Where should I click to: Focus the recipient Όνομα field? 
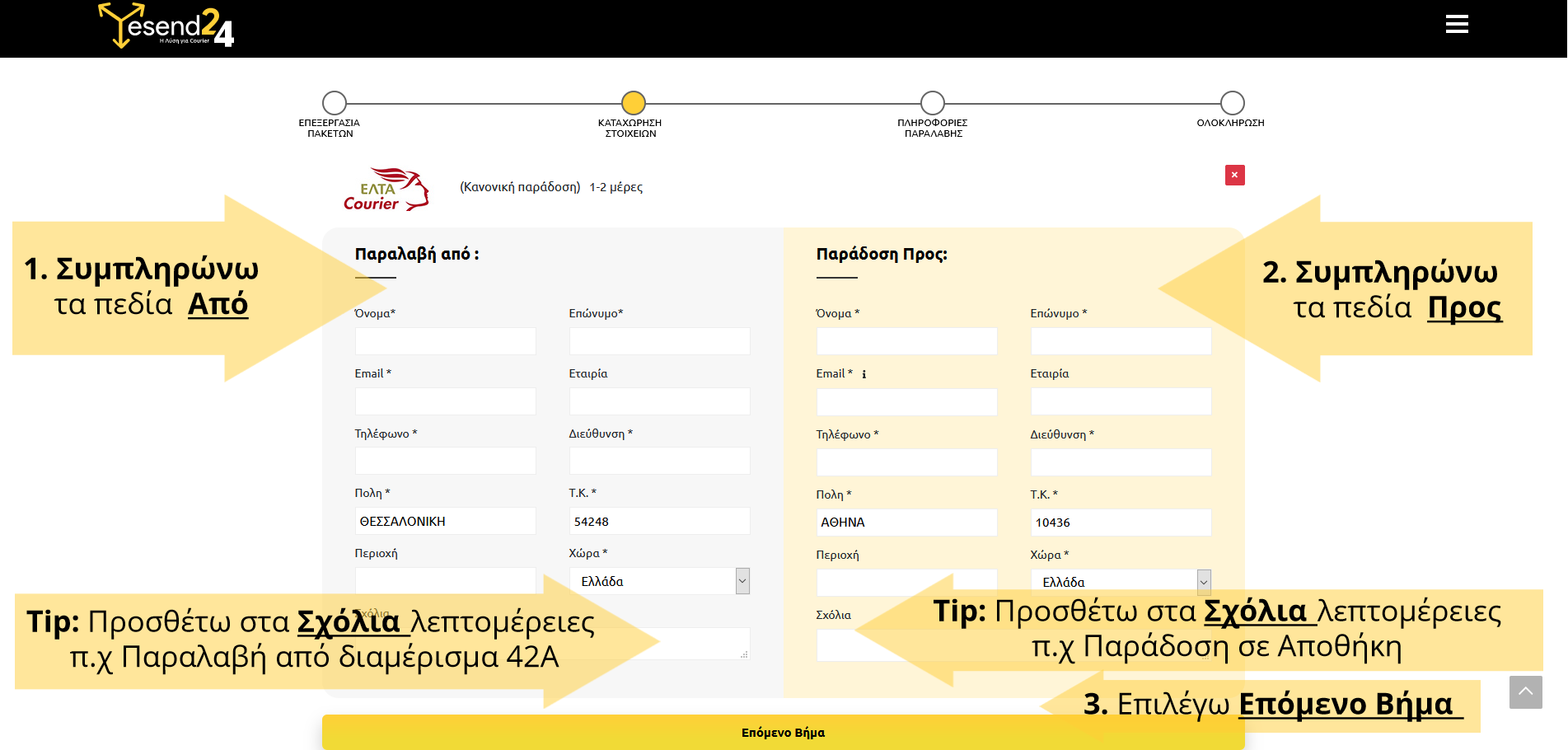pos(906,341)
